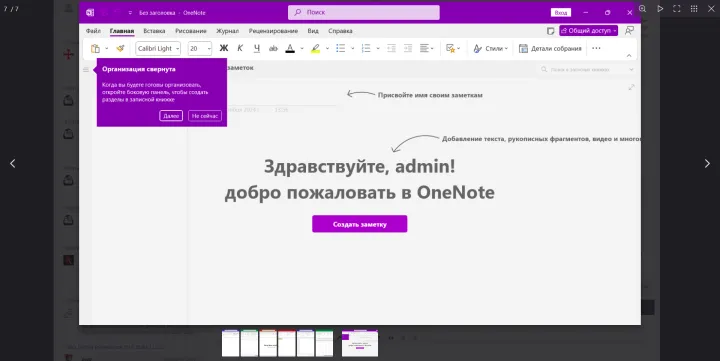Image resolution: width=720 pixels, height=361 pixels.
Task: Expand the bullet styles arrow
Action: [x=353, y=48]
